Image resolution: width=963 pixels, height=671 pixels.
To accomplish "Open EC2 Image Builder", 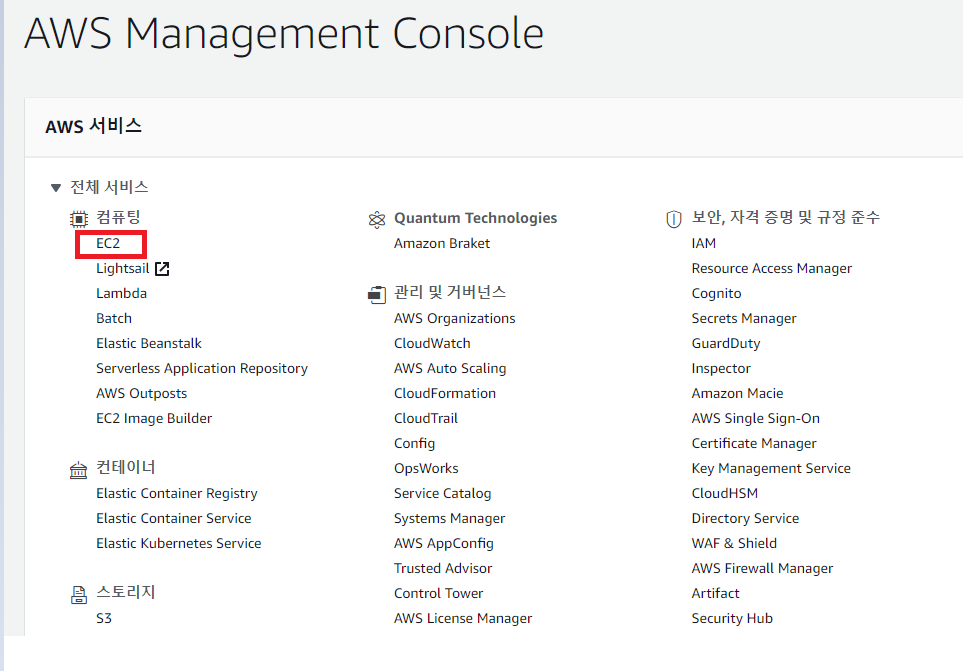I will pos(154,419).
